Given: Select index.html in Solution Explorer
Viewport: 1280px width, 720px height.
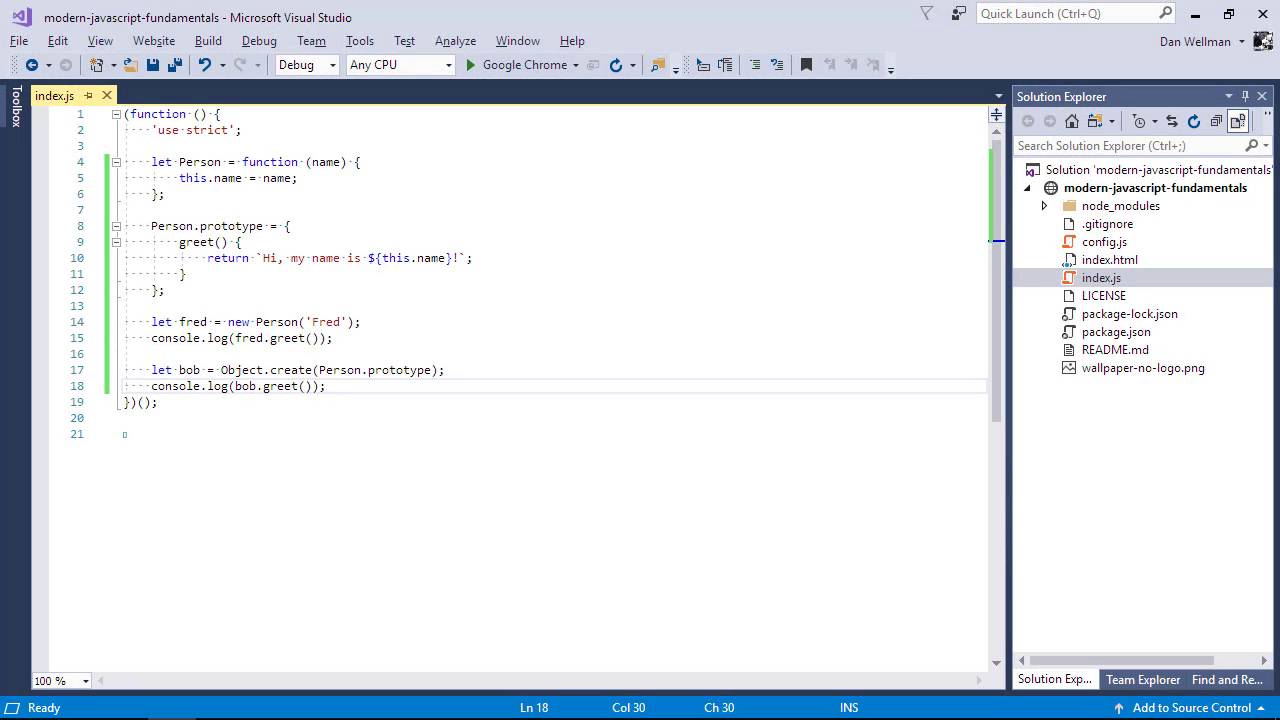Looking at the screenshot, I should pos(1109,260).
